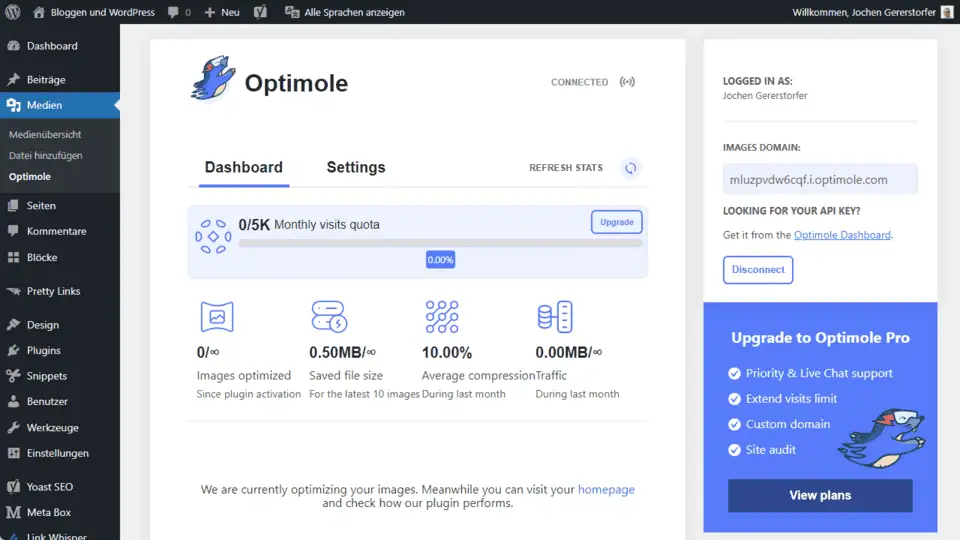Open Plugins in the sidebar menu
Screen dimensions: 960x540
tap(43, 351)
